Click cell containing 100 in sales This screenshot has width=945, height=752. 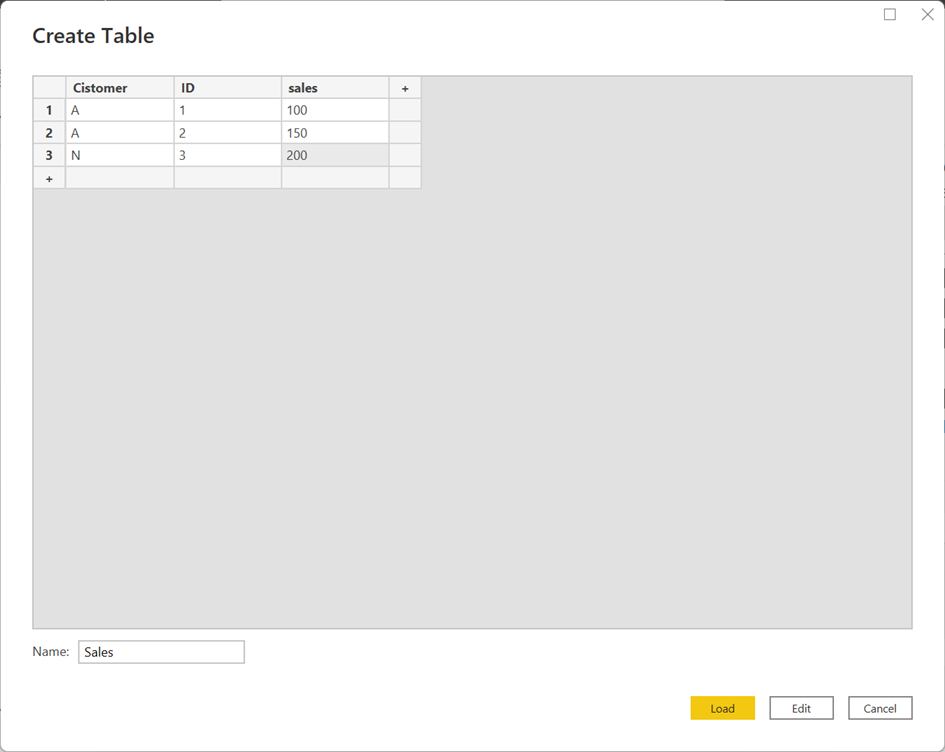coord(334,110)
